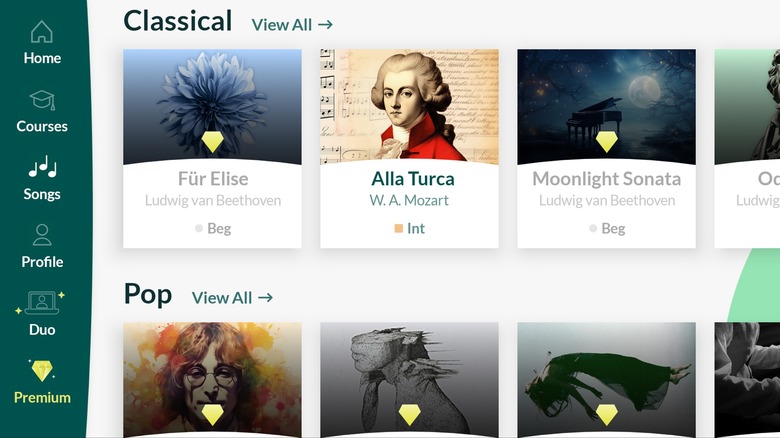Click premium gem on Für Elise card

(212, 141)
